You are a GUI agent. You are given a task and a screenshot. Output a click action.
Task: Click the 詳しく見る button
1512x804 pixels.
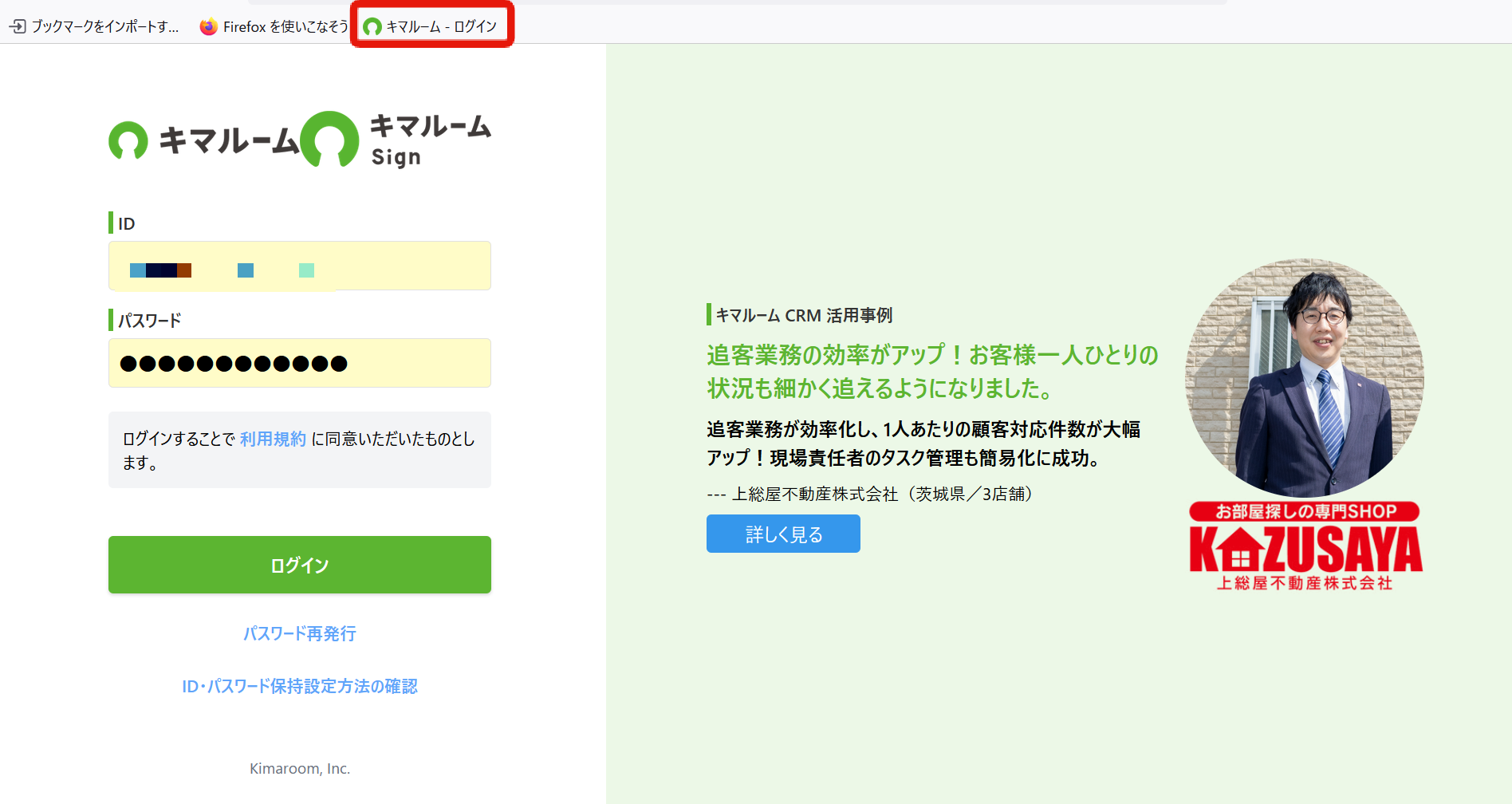point(783,534)
